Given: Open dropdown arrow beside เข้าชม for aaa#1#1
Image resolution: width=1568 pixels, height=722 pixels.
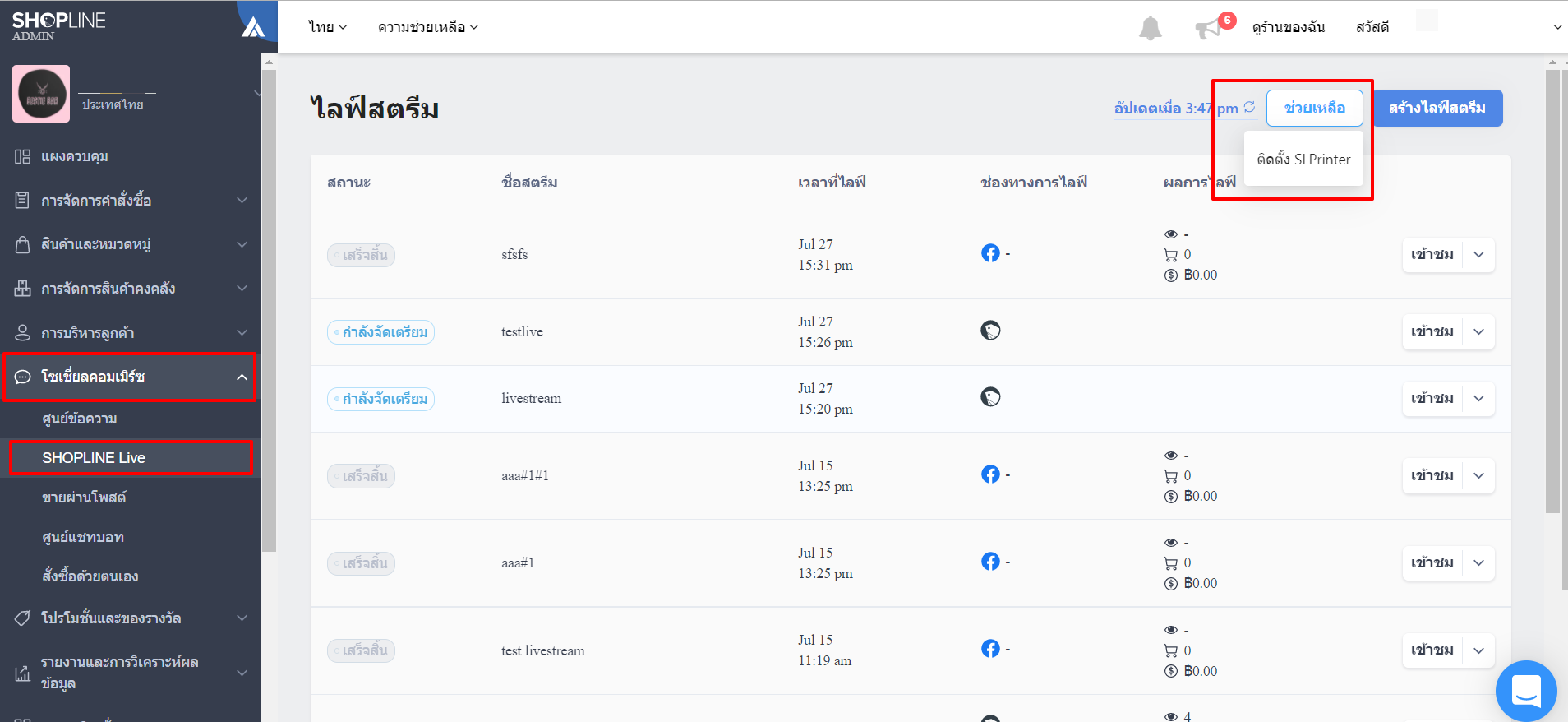Looking at the screenshot, I should coord(1478,475).
